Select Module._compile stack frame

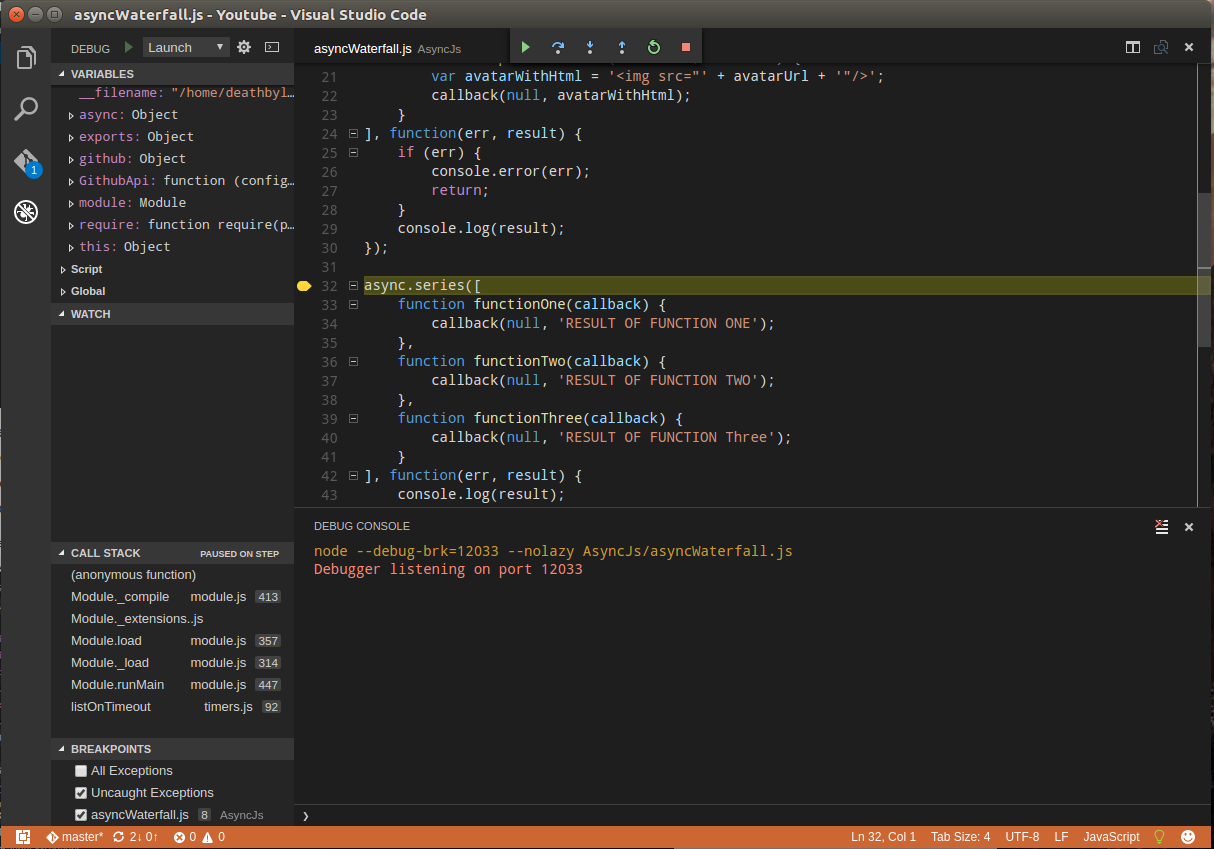click(172, 597)
